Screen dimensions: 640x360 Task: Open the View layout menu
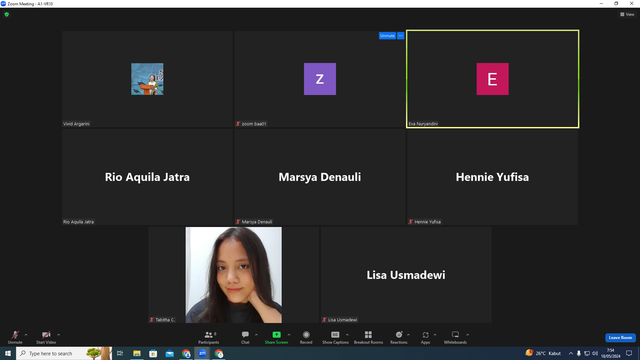click(627, 14)
